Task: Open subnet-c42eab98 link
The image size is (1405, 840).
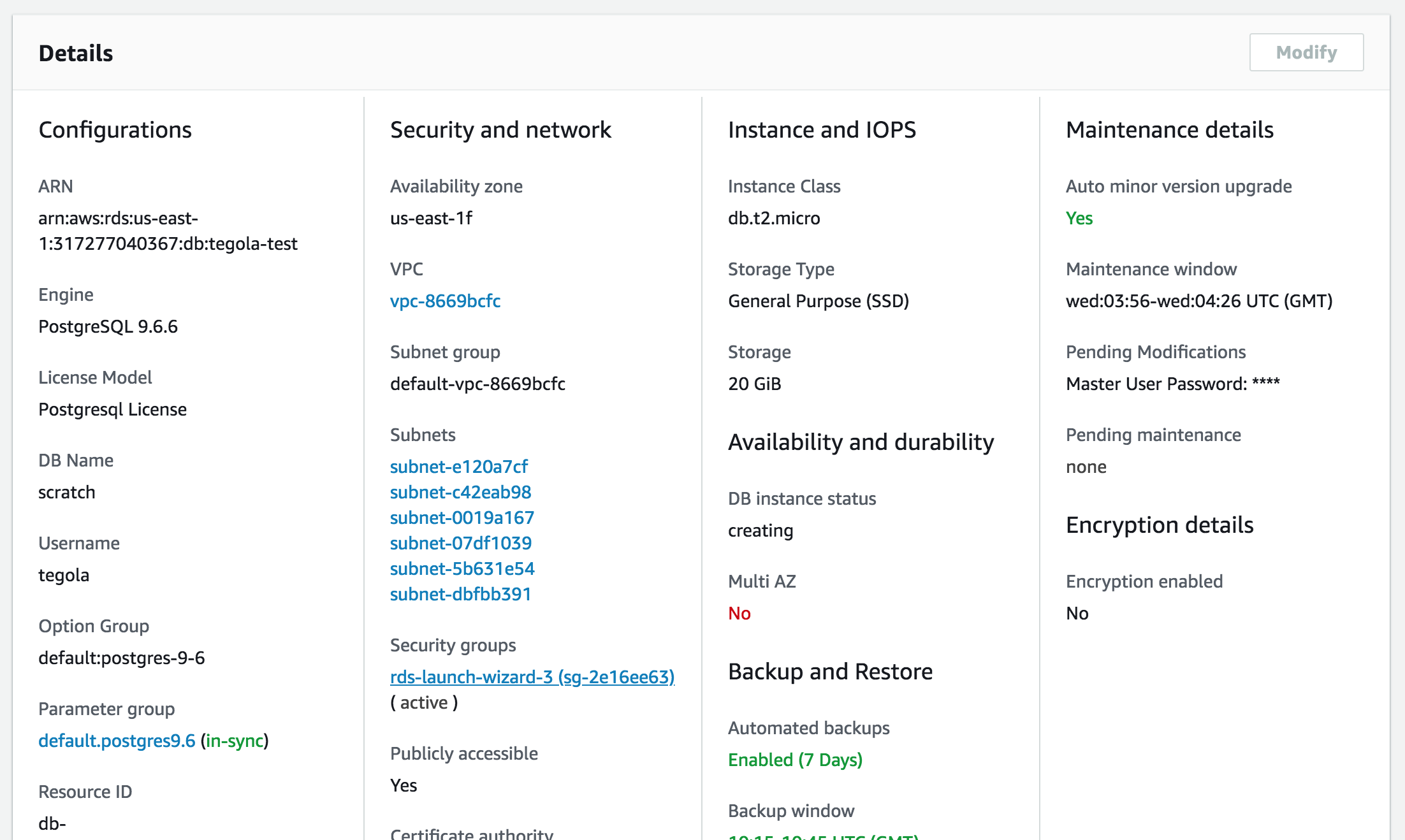Action: [x=460, y=492]
